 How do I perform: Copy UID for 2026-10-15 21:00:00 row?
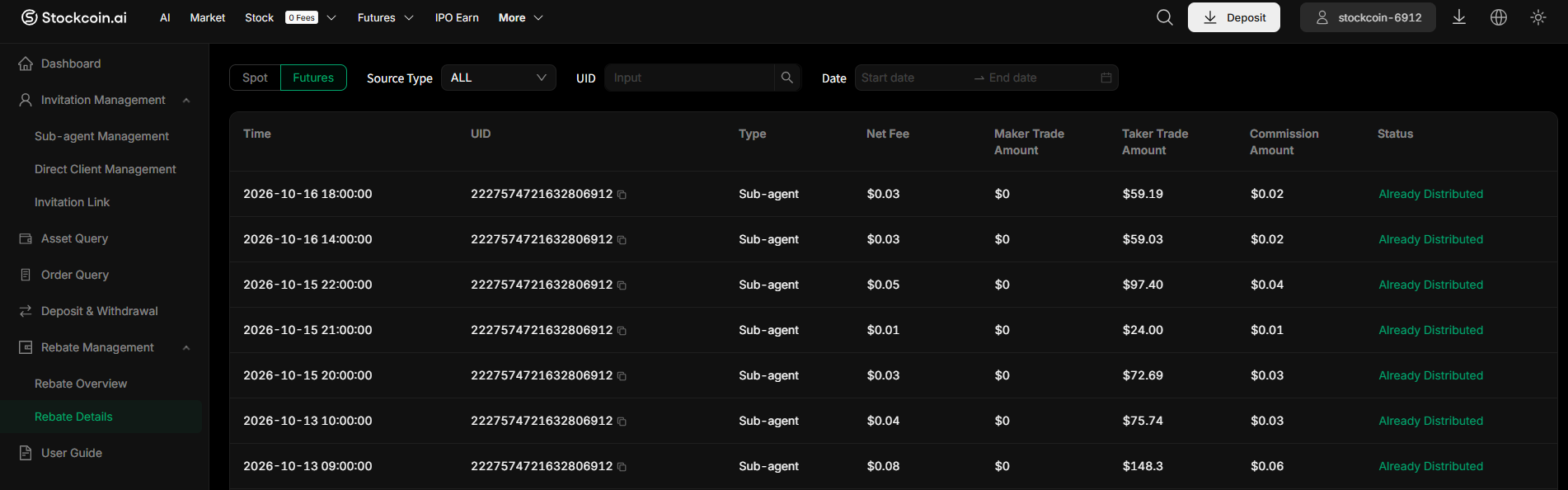(x=622, y=331)
